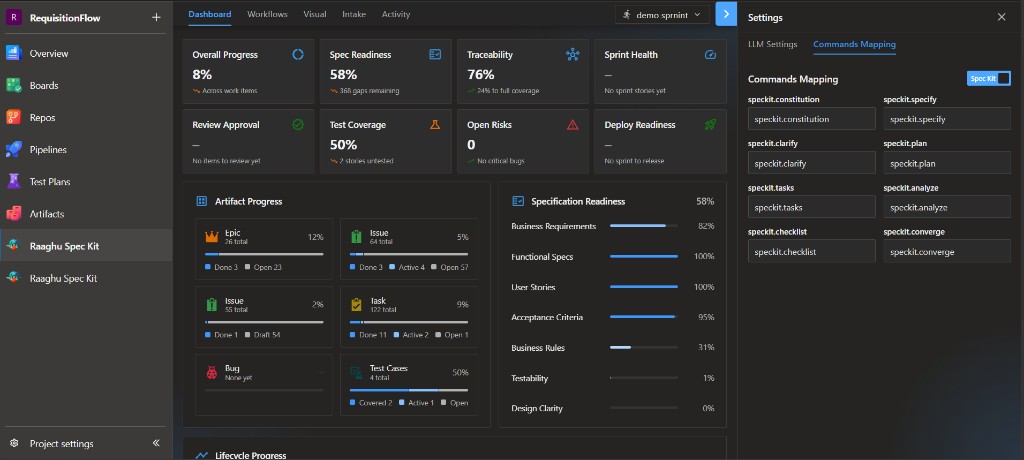The height and width of the screenshot is (460, 1024).
Task: Edit the speckit.specify input field
Action: (947, 119)
